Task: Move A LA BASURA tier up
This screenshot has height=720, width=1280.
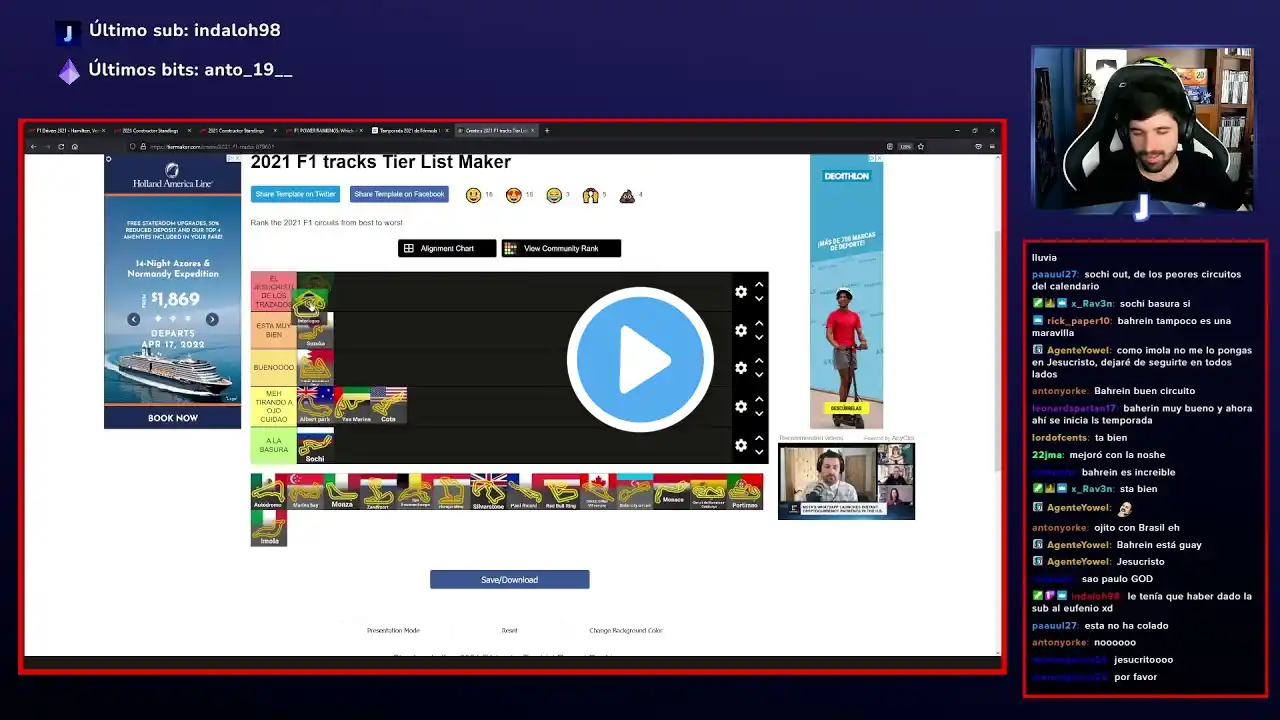Action: [x=759, y=438]
